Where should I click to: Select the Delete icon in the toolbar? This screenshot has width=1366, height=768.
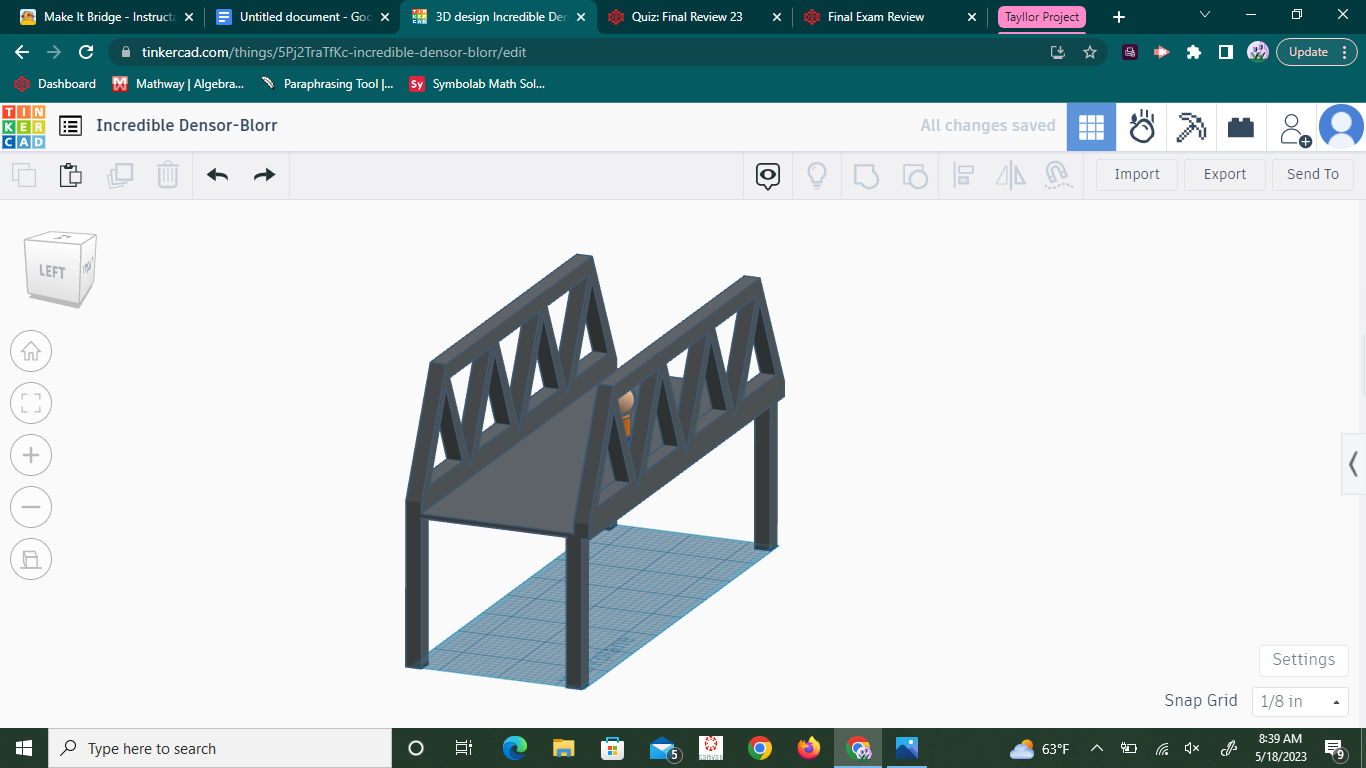point(168,175)
